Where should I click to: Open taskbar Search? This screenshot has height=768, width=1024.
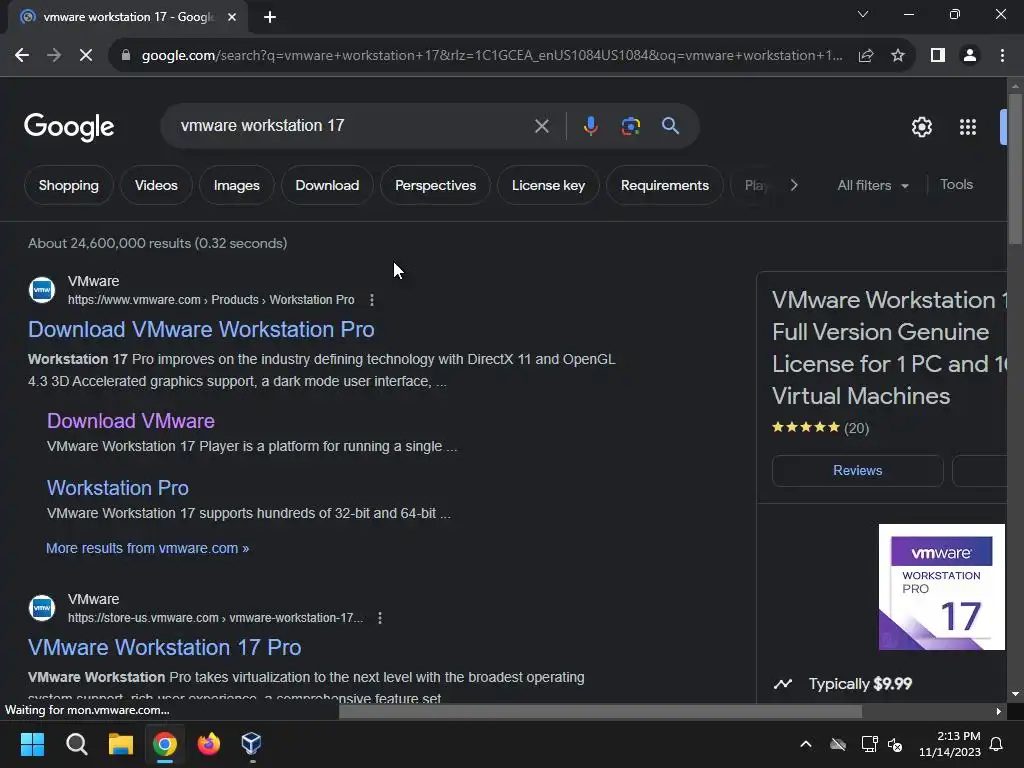click(76, 744)
